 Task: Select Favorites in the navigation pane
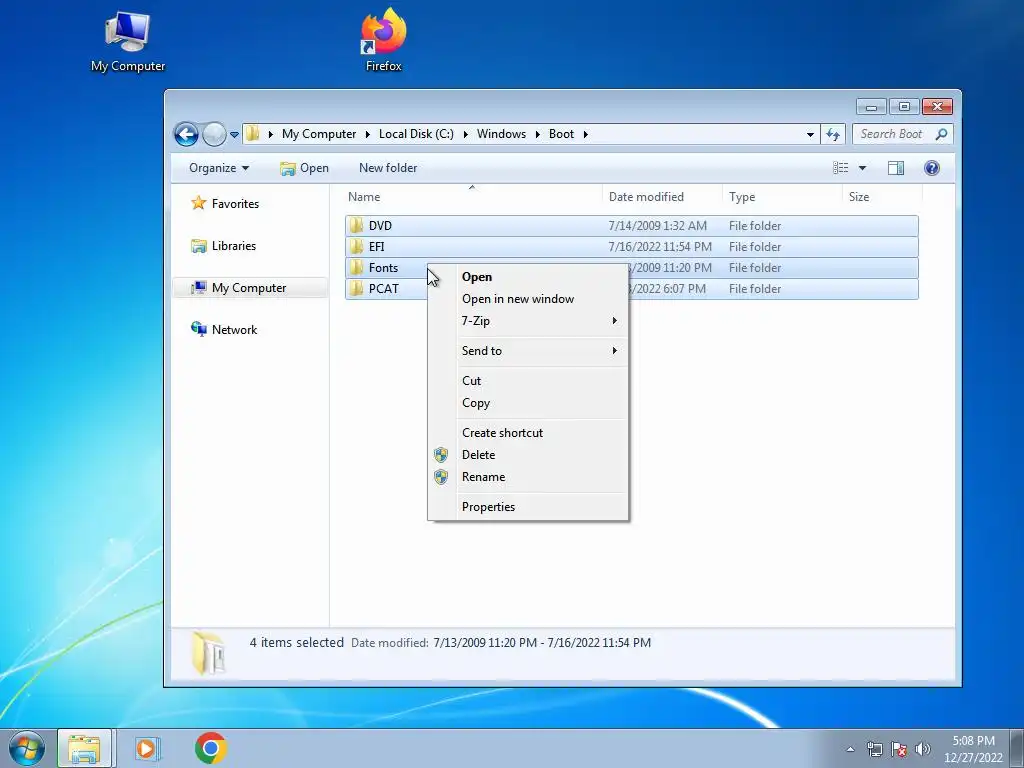point(235,204)
